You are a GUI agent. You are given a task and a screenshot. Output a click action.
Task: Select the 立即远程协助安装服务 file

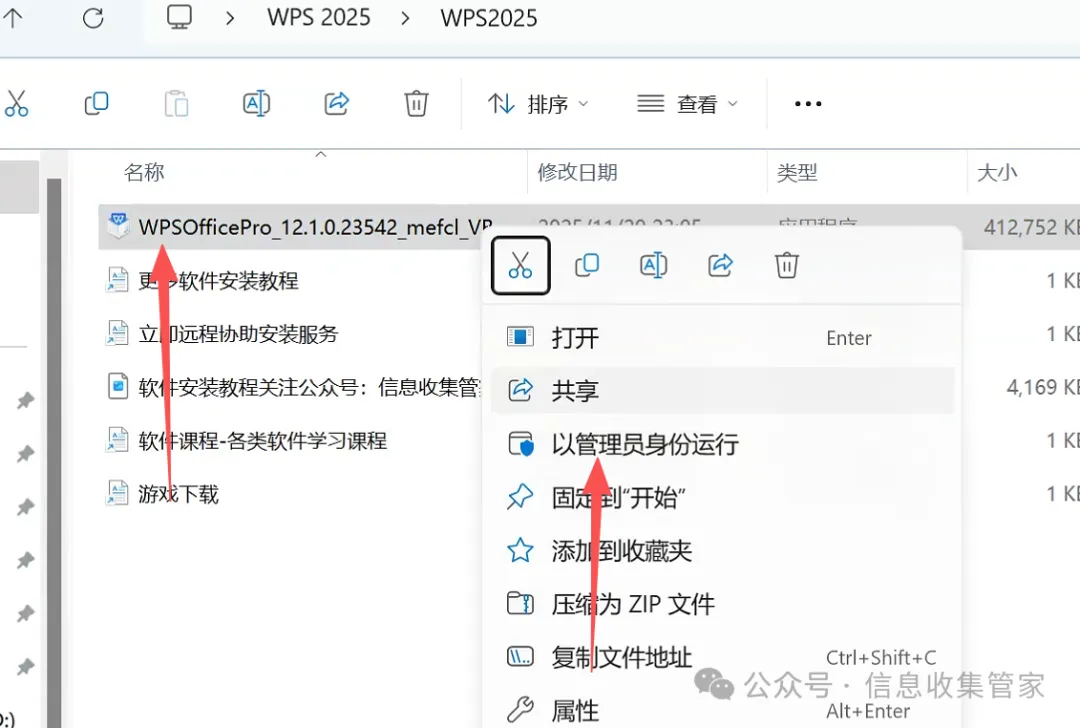[238, 334]
